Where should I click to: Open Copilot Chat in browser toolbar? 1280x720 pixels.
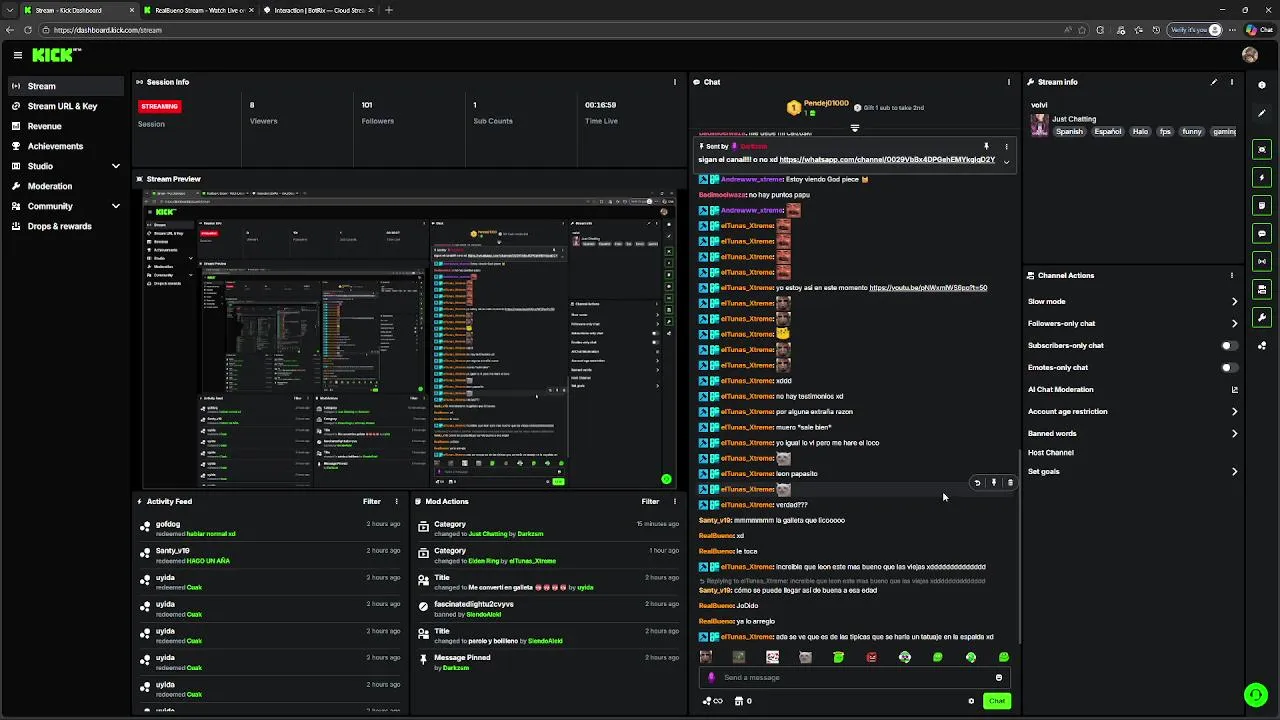[x=1259, y=30]
